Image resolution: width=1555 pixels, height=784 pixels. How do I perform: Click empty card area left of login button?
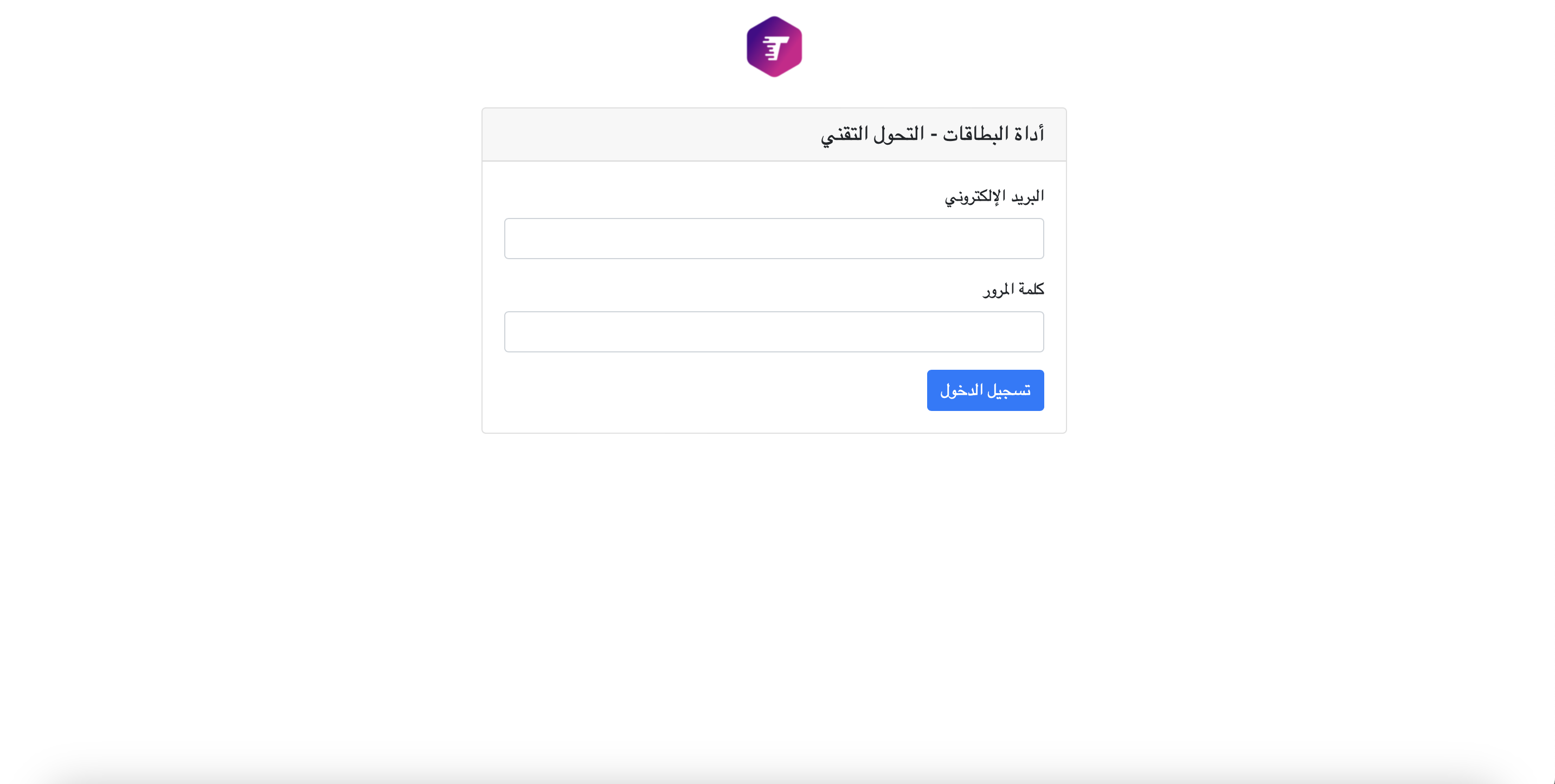tap(694, 390)
